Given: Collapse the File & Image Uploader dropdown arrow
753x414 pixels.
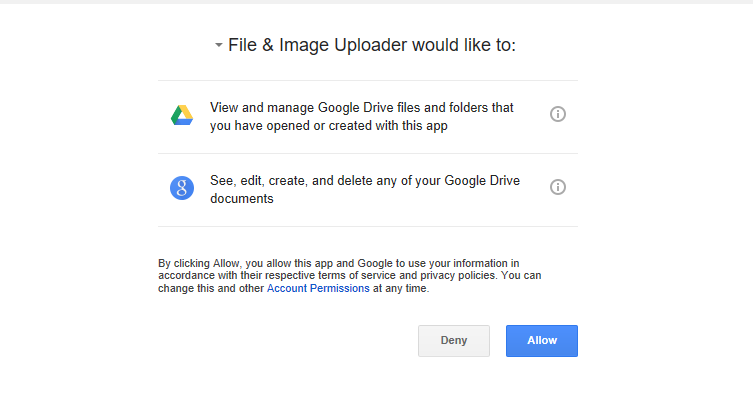Looking at the screenshot, I should click(219, 45).
